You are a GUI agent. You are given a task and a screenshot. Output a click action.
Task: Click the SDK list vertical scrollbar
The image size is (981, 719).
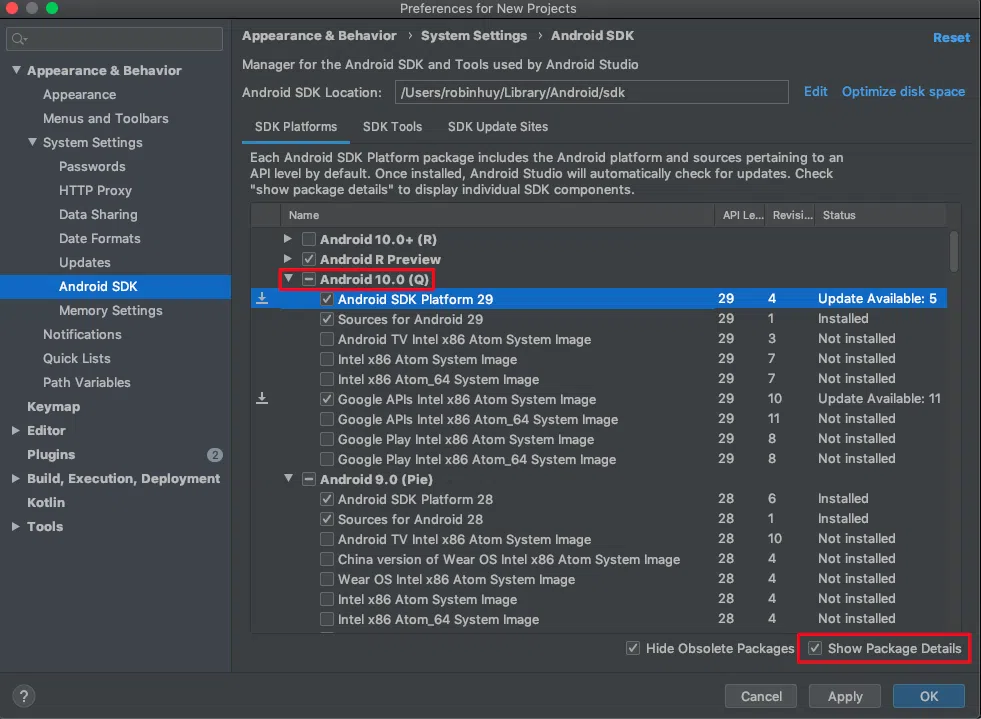(x=953, y=252)
